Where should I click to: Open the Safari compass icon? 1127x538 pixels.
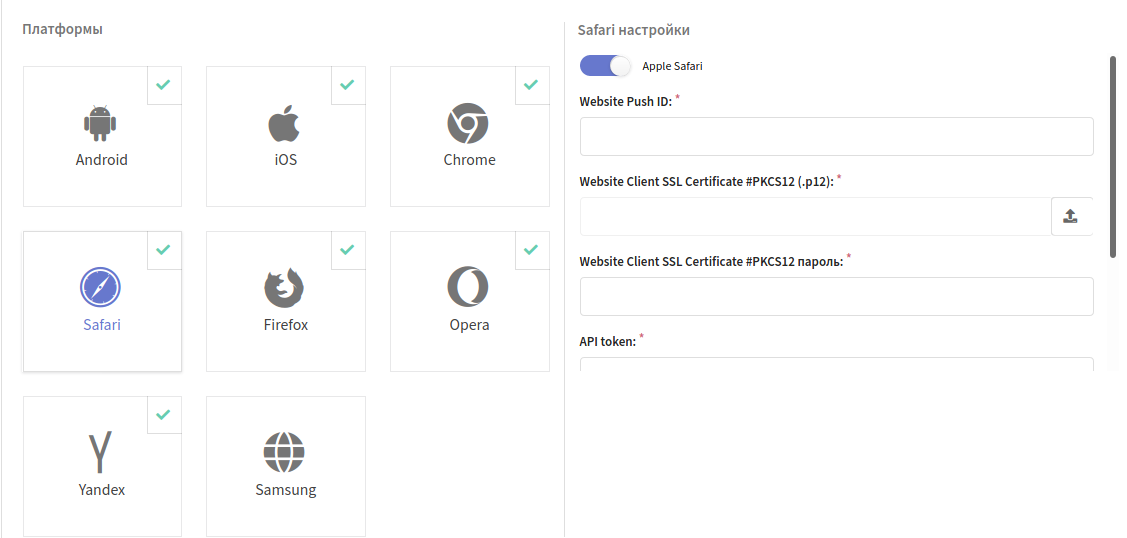pos(101,288)
